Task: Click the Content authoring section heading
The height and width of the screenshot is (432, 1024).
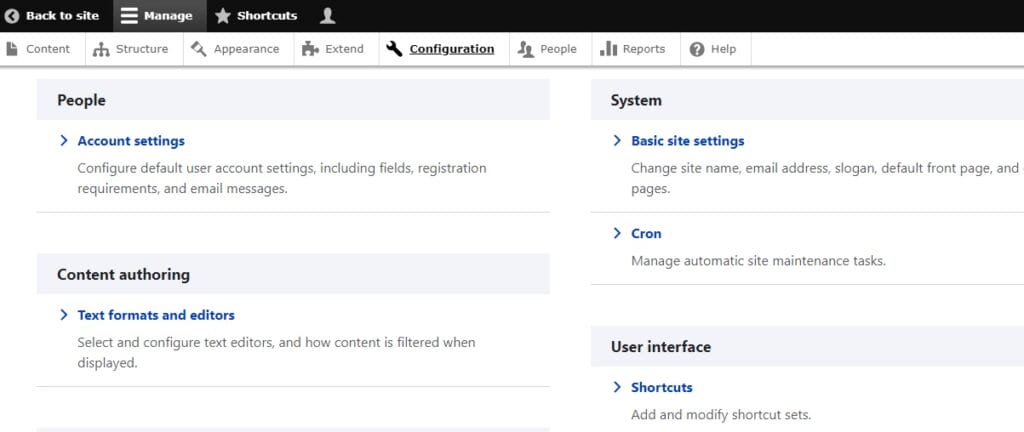Action: click(x=123, y=274)
